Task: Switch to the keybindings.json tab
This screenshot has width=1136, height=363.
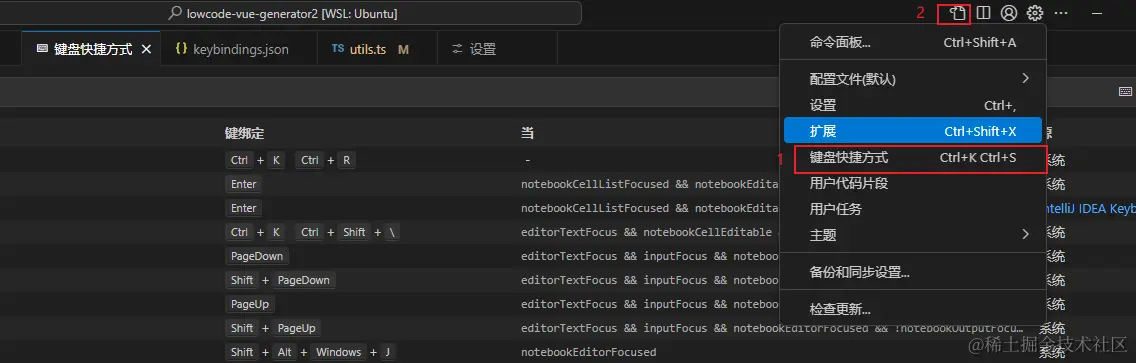Action: pos(232,49)
